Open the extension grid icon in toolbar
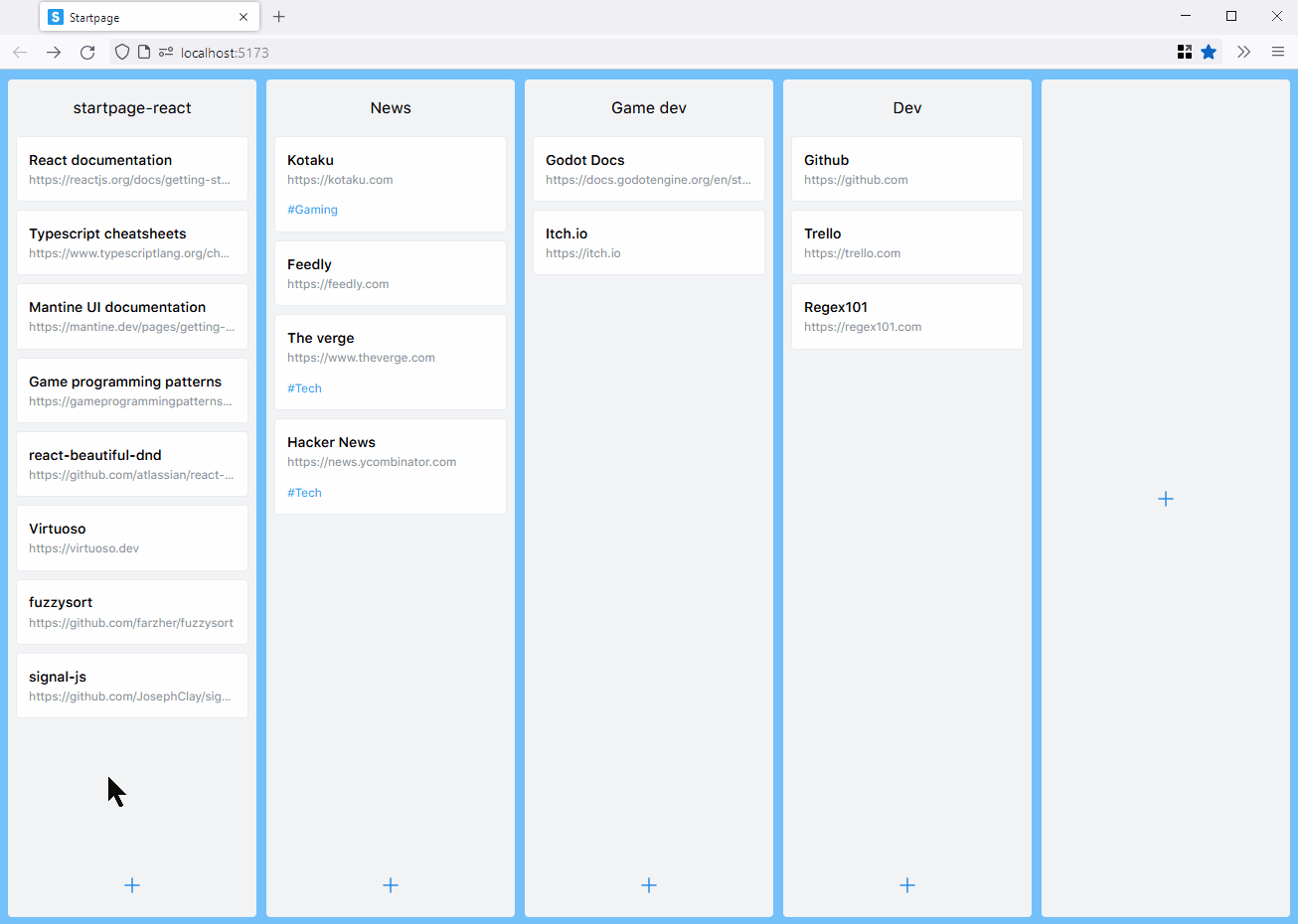1298x924 pixels. click(x=1185, y=53)
